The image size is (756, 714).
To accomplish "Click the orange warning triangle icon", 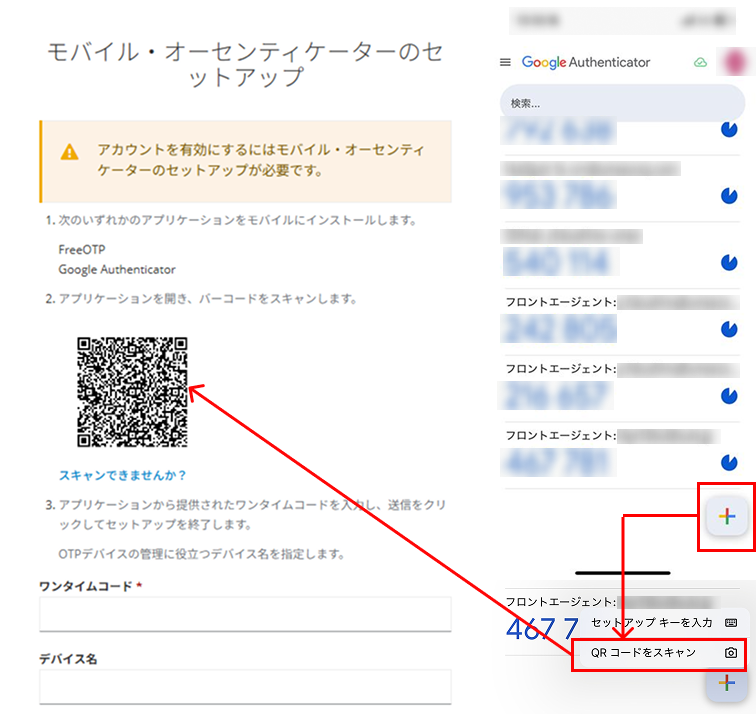I will point(69,152).
